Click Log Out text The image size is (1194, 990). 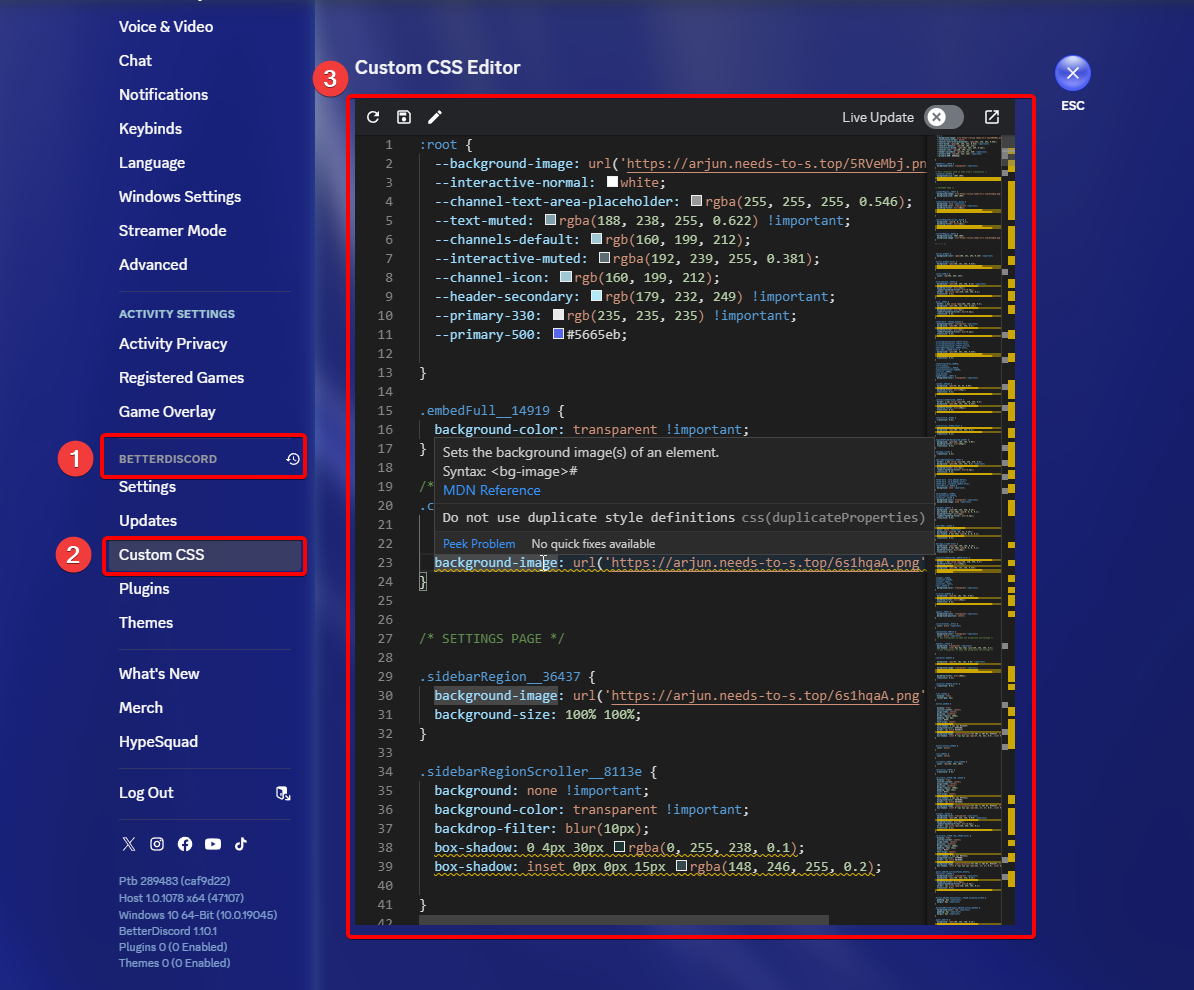(146, 793)
